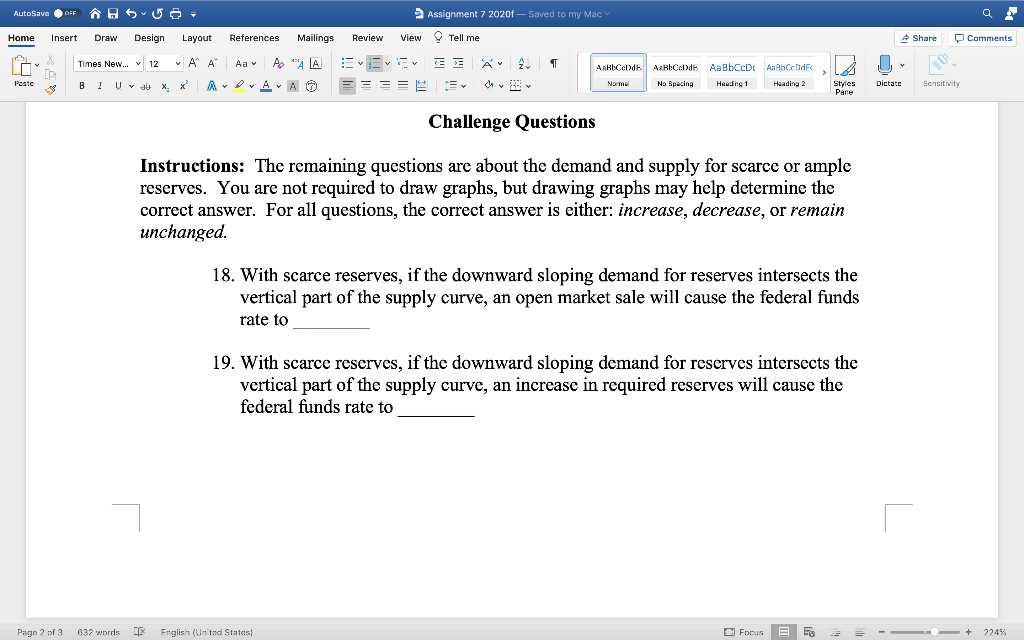
Task: Open the Paste options dropdown arrow
Action: [x=37, y=65]
